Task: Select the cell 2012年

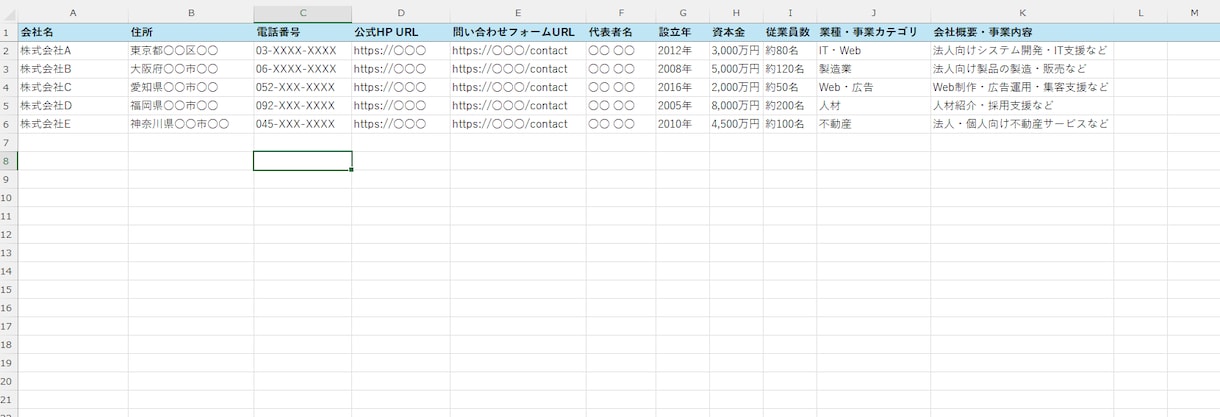Action: [683, 50]
